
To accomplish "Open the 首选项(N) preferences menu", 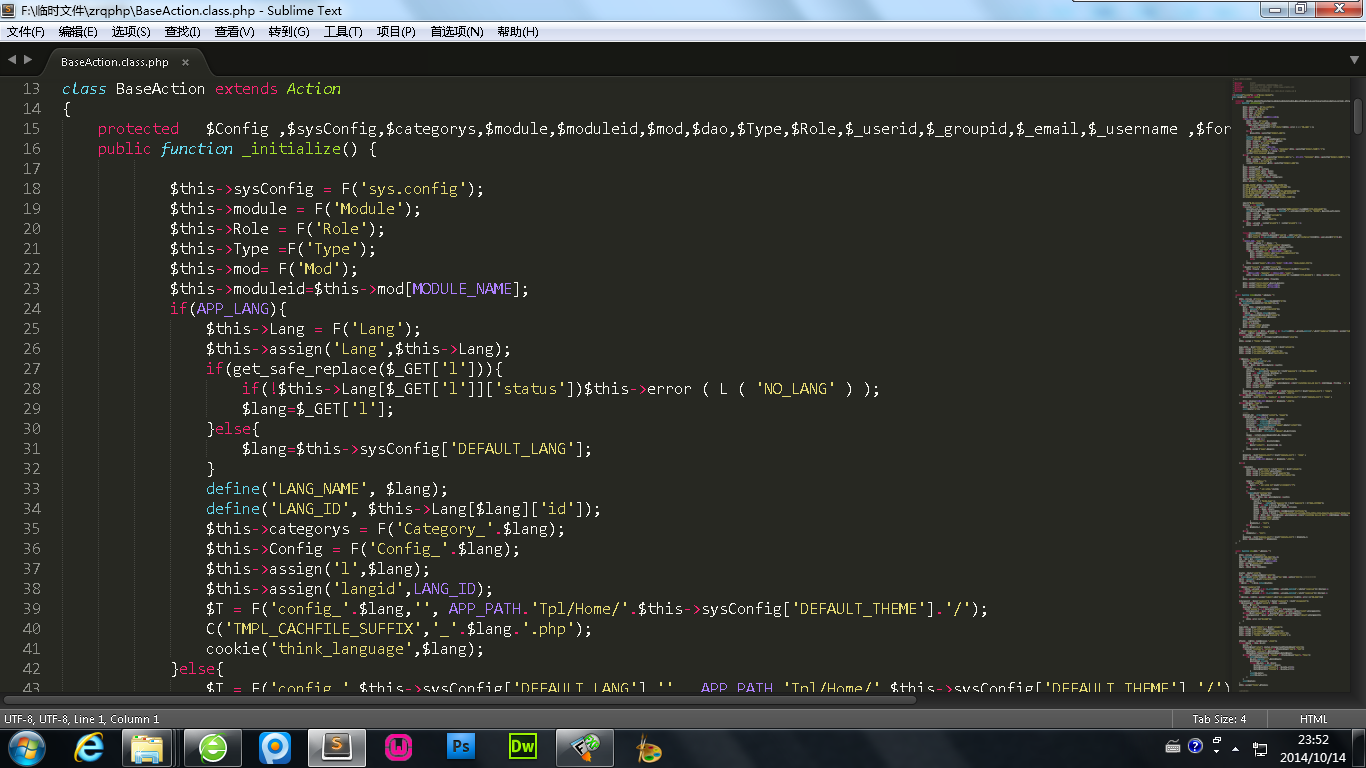I will 456,31.
